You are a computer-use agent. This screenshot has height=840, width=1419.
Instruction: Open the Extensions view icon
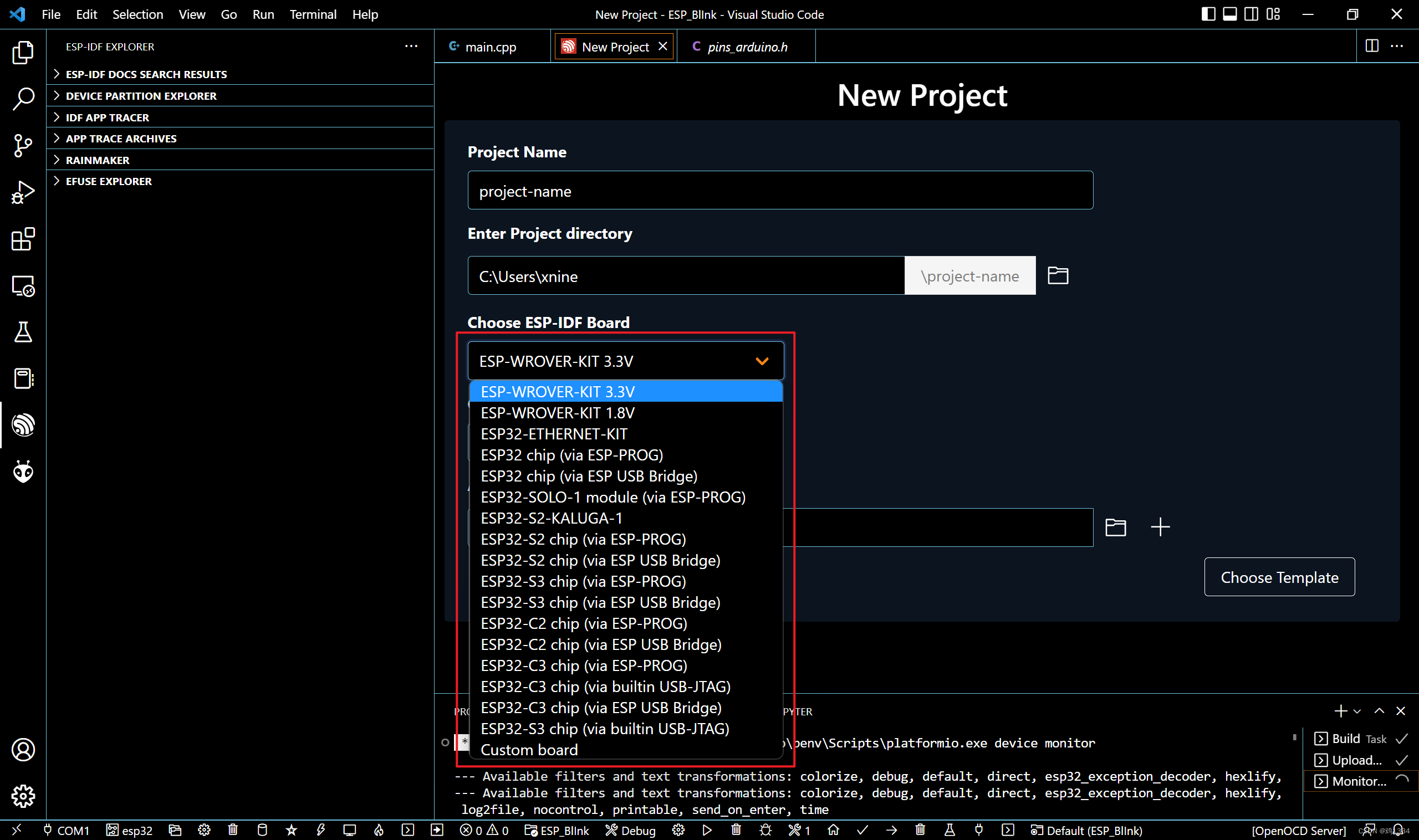coord(23,239)
